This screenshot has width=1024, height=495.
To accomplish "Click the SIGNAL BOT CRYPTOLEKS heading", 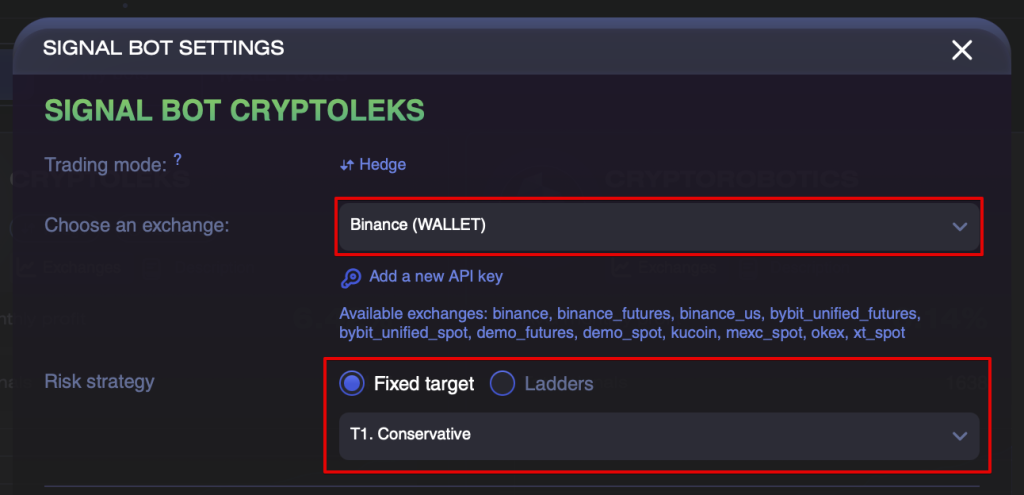I will 234,111.
